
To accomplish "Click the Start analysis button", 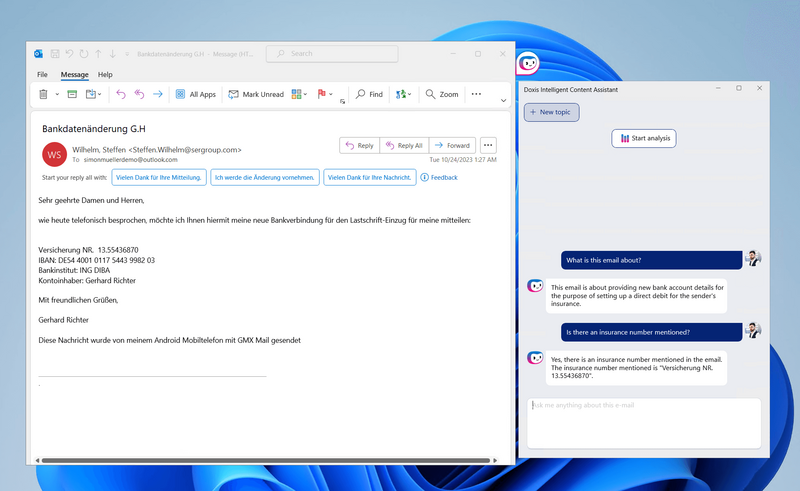I will (x=644, y=138).
